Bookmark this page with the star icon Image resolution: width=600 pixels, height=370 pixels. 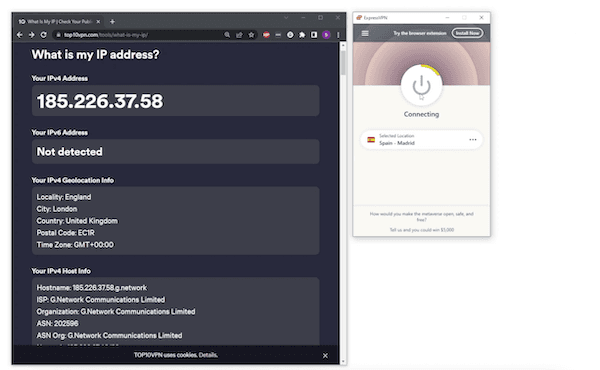(251, 35)
